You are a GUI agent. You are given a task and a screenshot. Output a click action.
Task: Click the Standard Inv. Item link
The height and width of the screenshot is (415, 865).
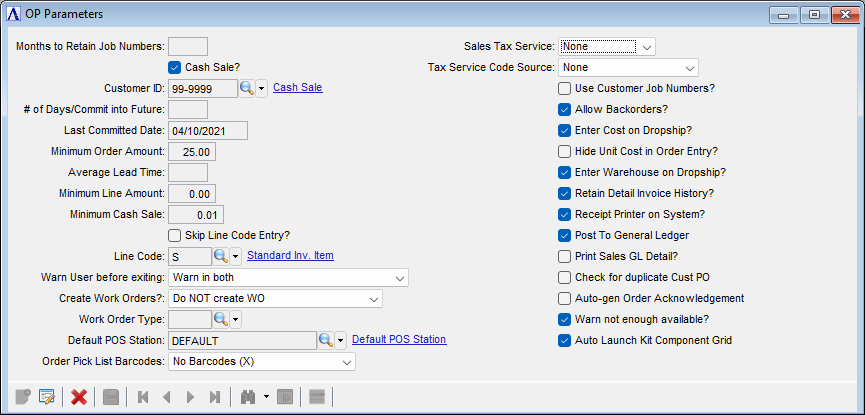click(290, 256)
